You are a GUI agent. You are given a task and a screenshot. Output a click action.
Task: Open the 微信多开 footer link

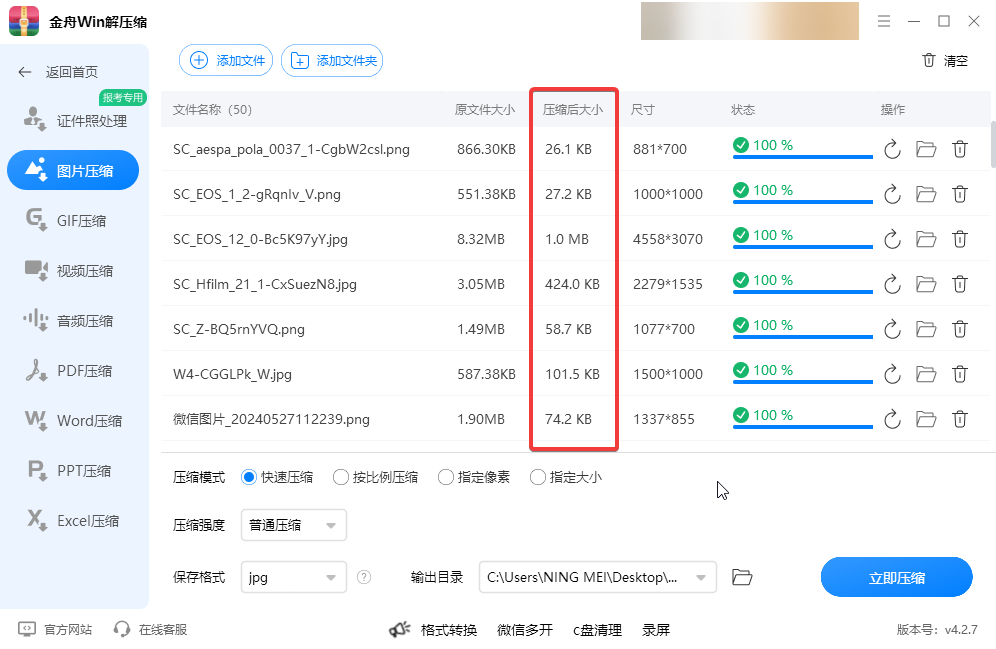[x=525, y=630]
